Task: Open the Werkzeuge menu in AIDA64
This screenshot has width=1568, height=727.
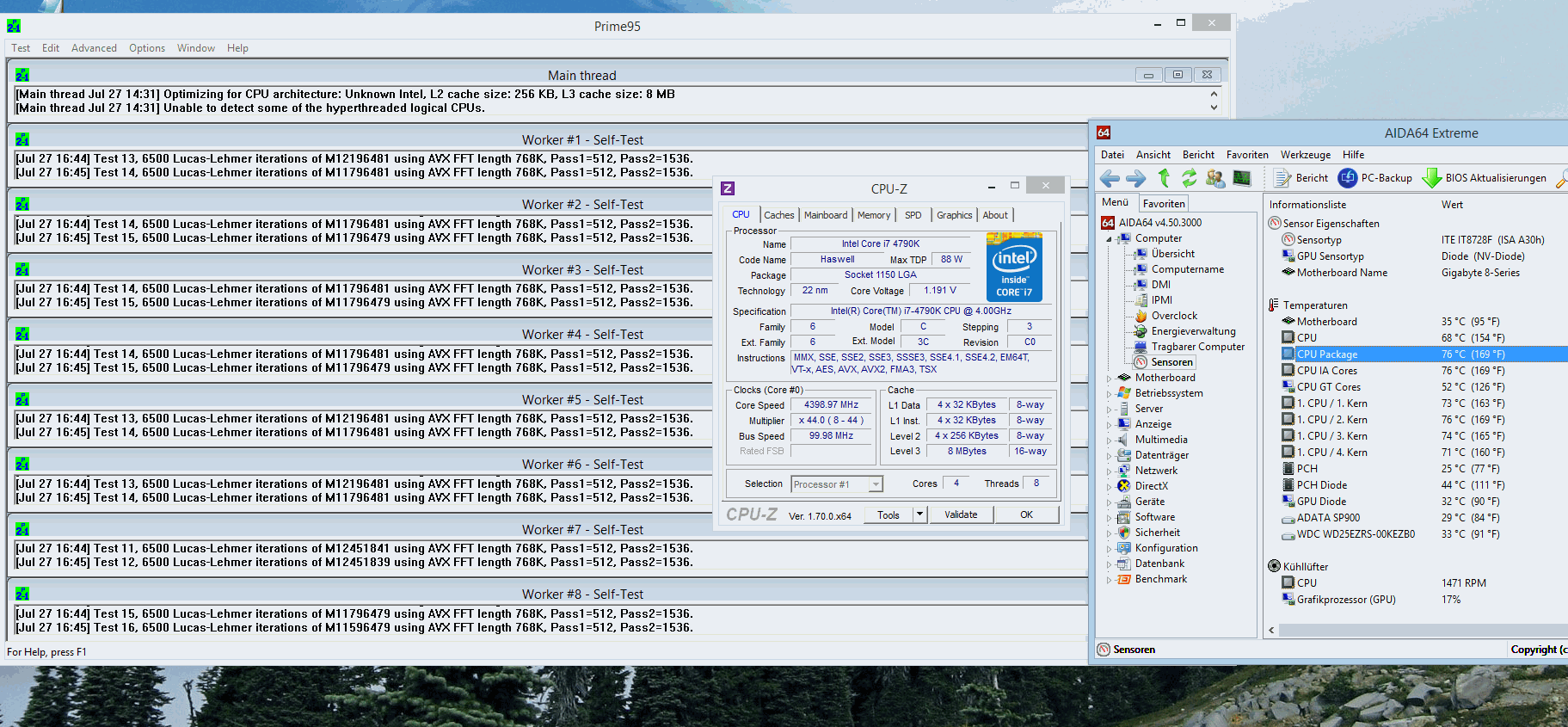Action: [1305, 155]
